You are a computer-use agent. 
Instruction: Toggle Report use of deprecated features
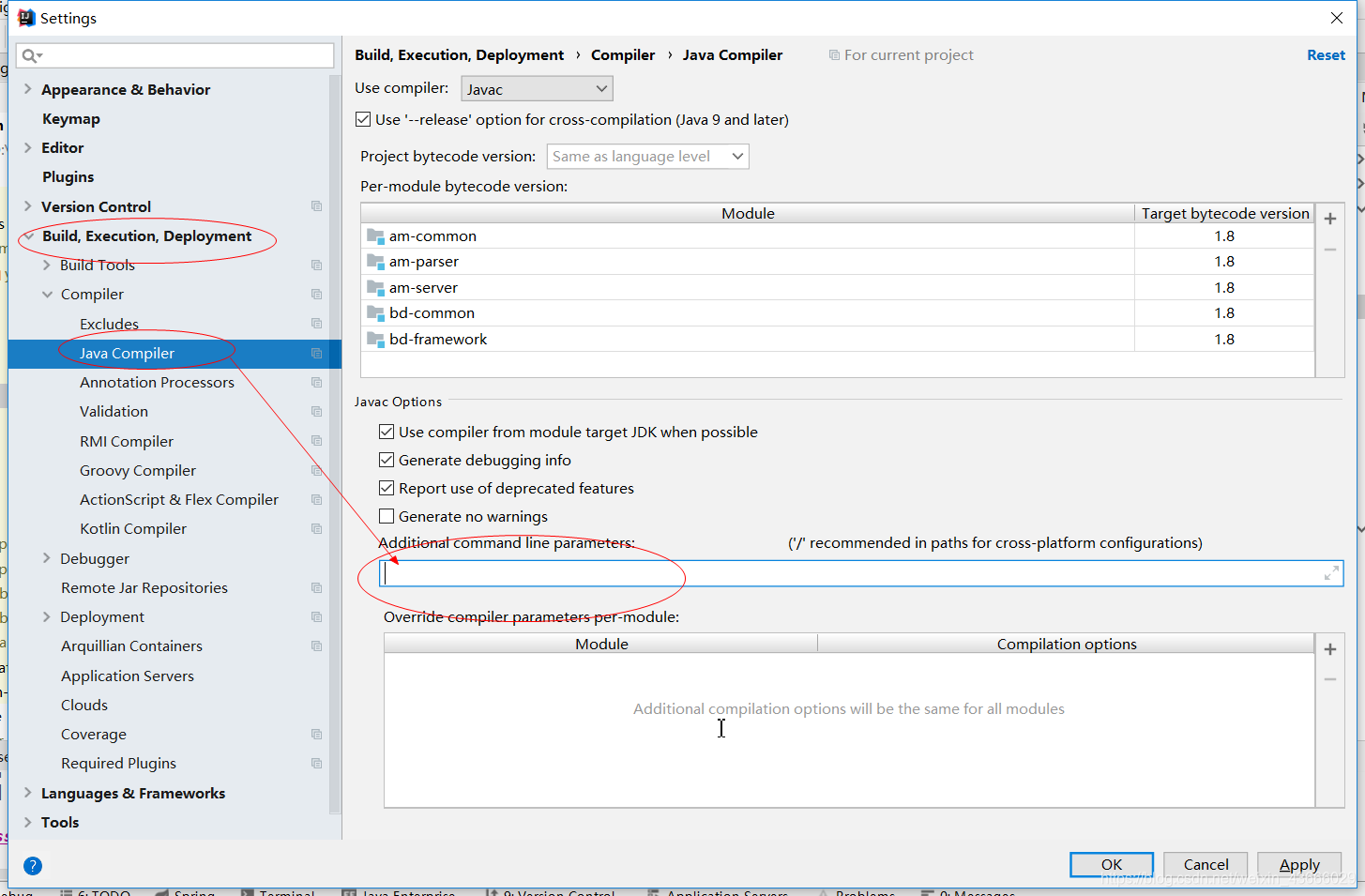click(x=387, y=488)
